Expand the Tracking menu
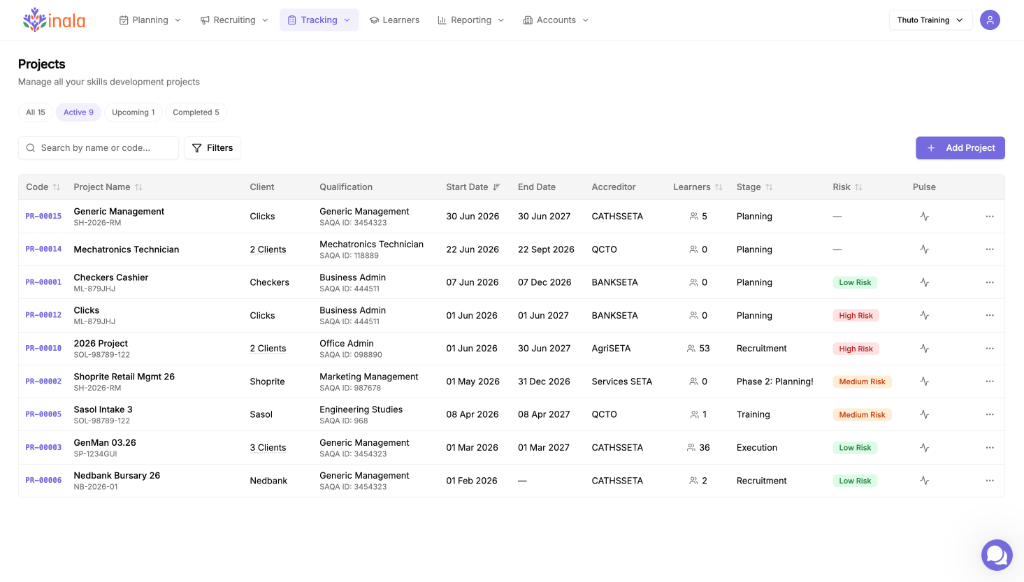Image resolution: width=1024 pixels, height=582 pixels. click(319, 20)
